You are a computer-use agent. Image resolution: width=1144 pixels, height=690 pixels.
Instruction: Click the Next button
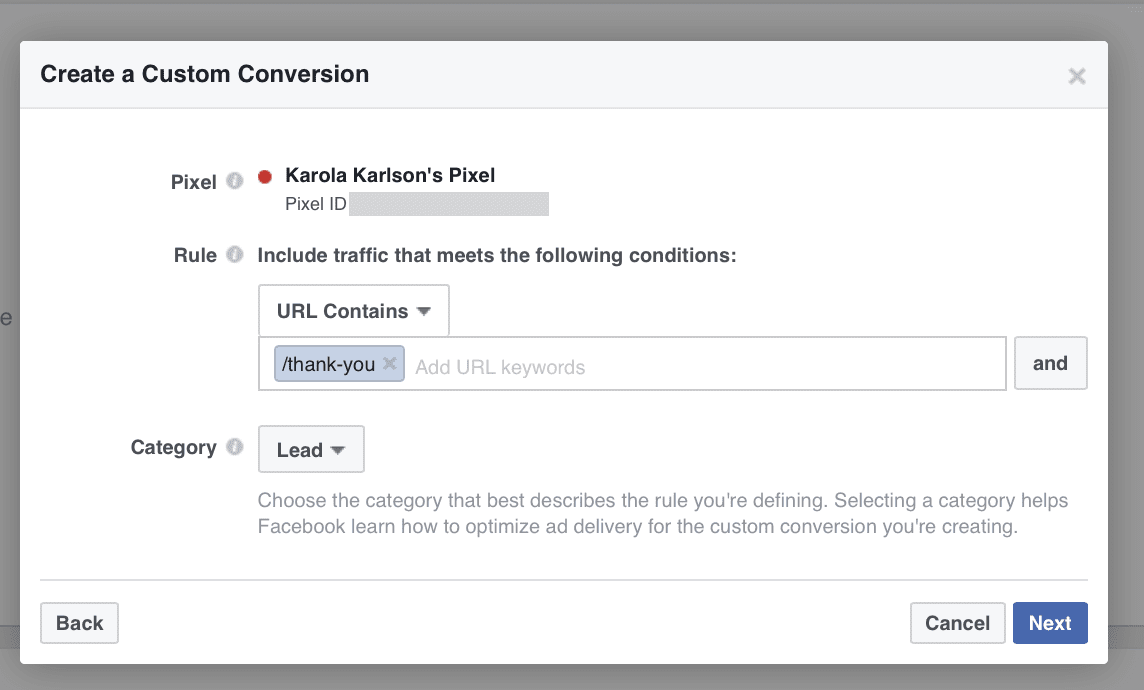click(x=1050, y=622)
